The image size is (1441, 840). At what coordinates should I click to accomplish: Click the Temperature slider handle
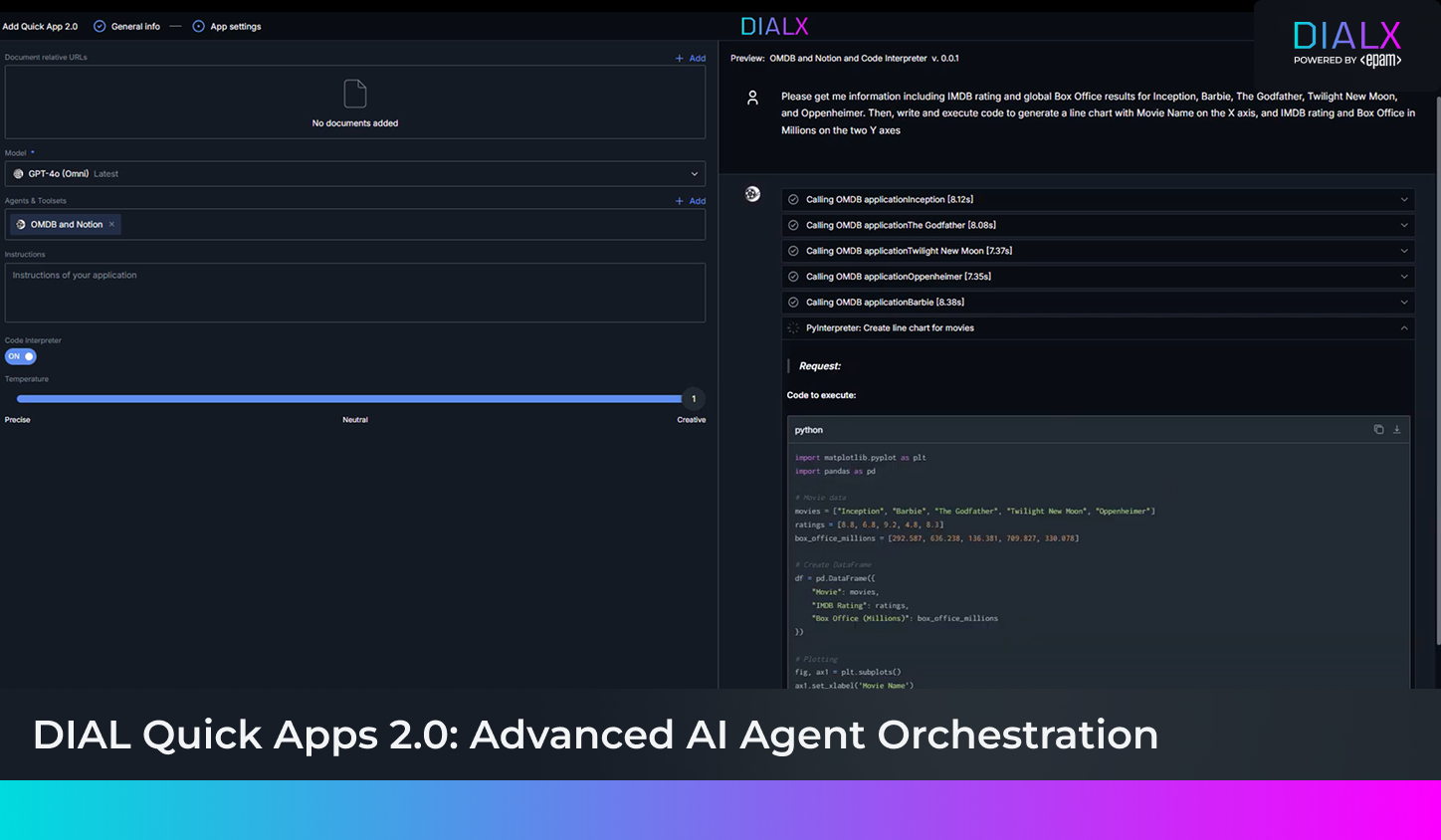pyautogui.click(x=694, y=399)
